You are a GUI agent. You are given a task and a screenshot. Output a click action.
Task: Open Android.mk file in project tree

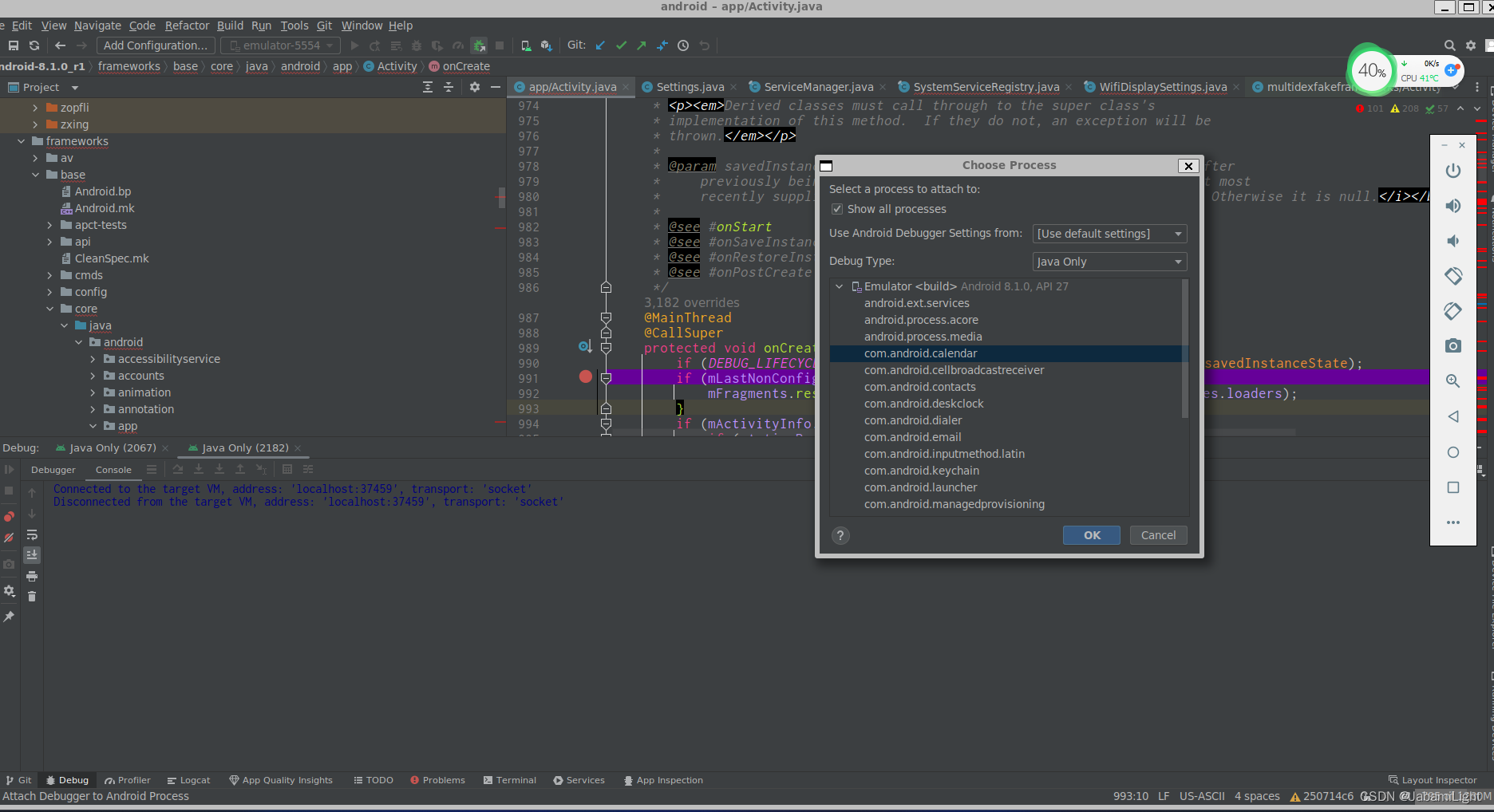(105, 208)
